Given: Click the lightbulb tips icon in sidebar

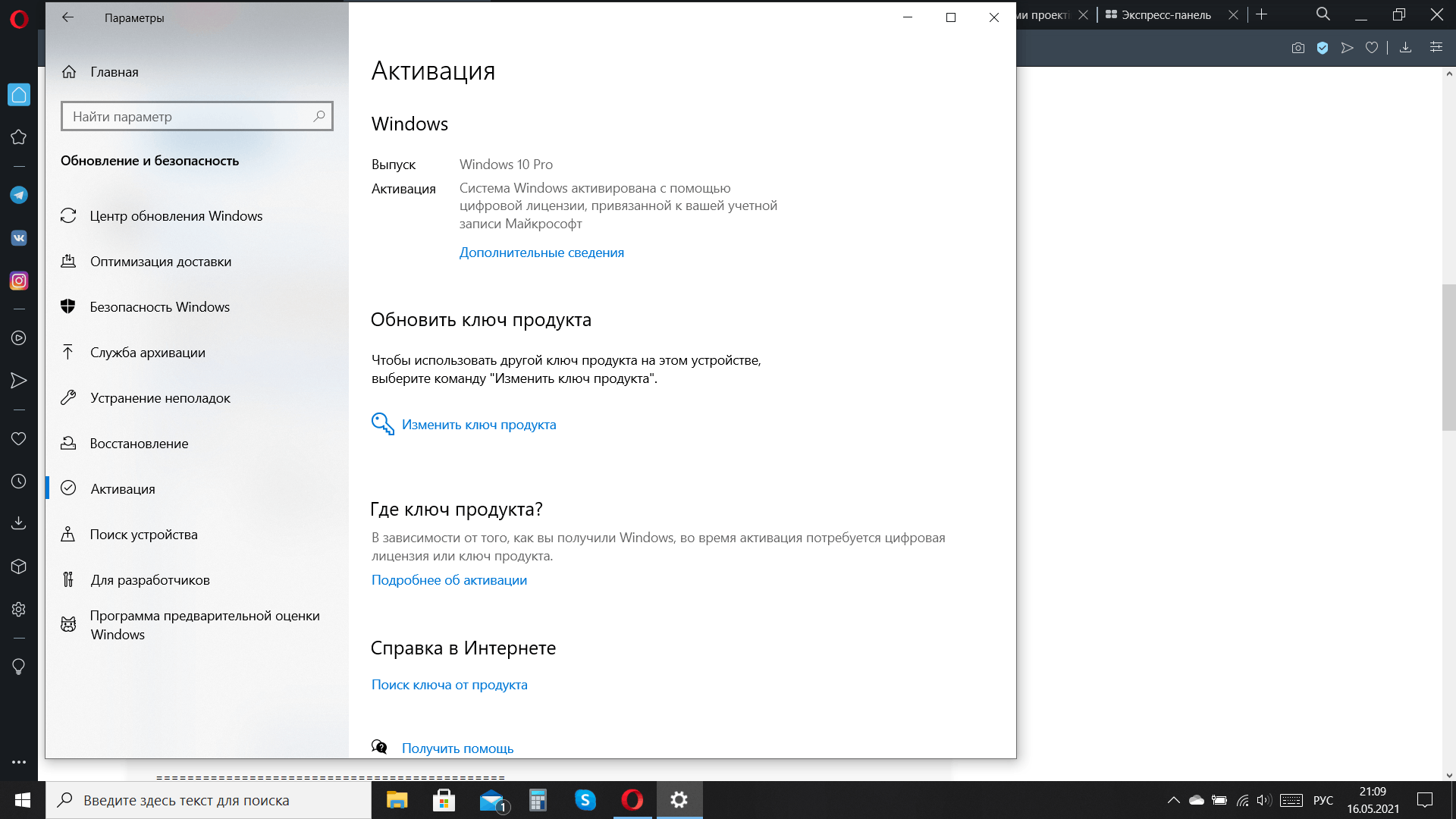Looking at the screenshot, I should [x=19, y=667].
